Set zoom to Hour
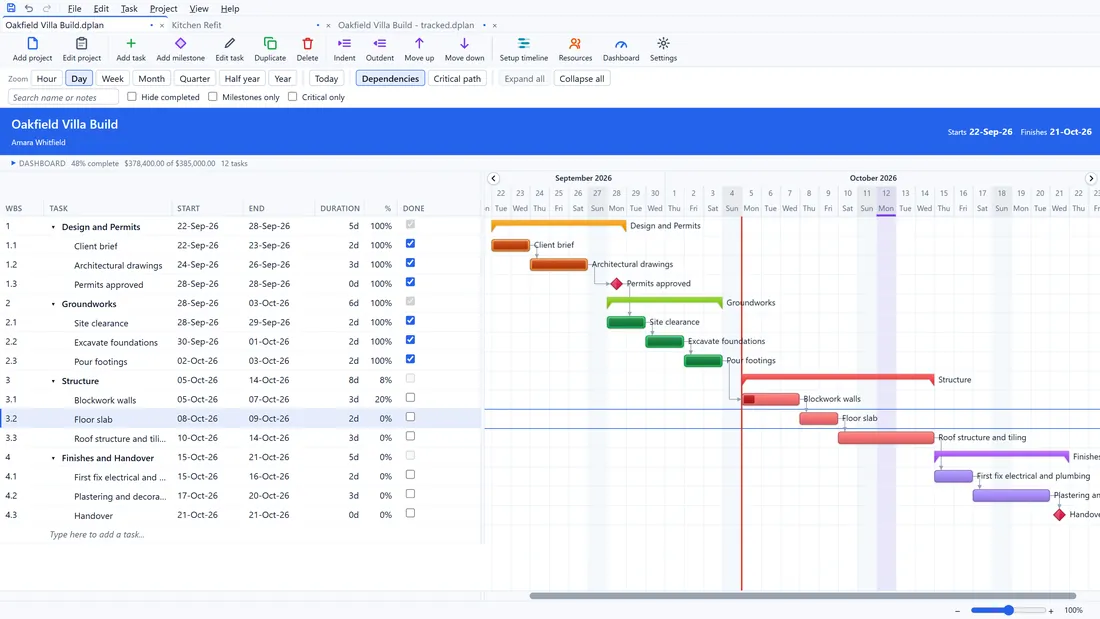The width and height of the screenshot is (1100, 619). click(x=46, y=79)
